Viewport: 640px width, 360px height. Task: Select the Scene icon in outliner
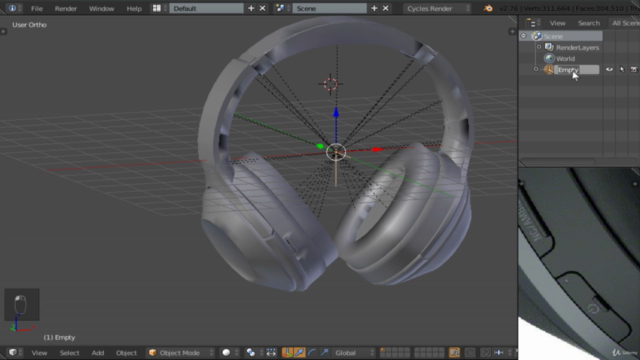click(x=537, y=36)
